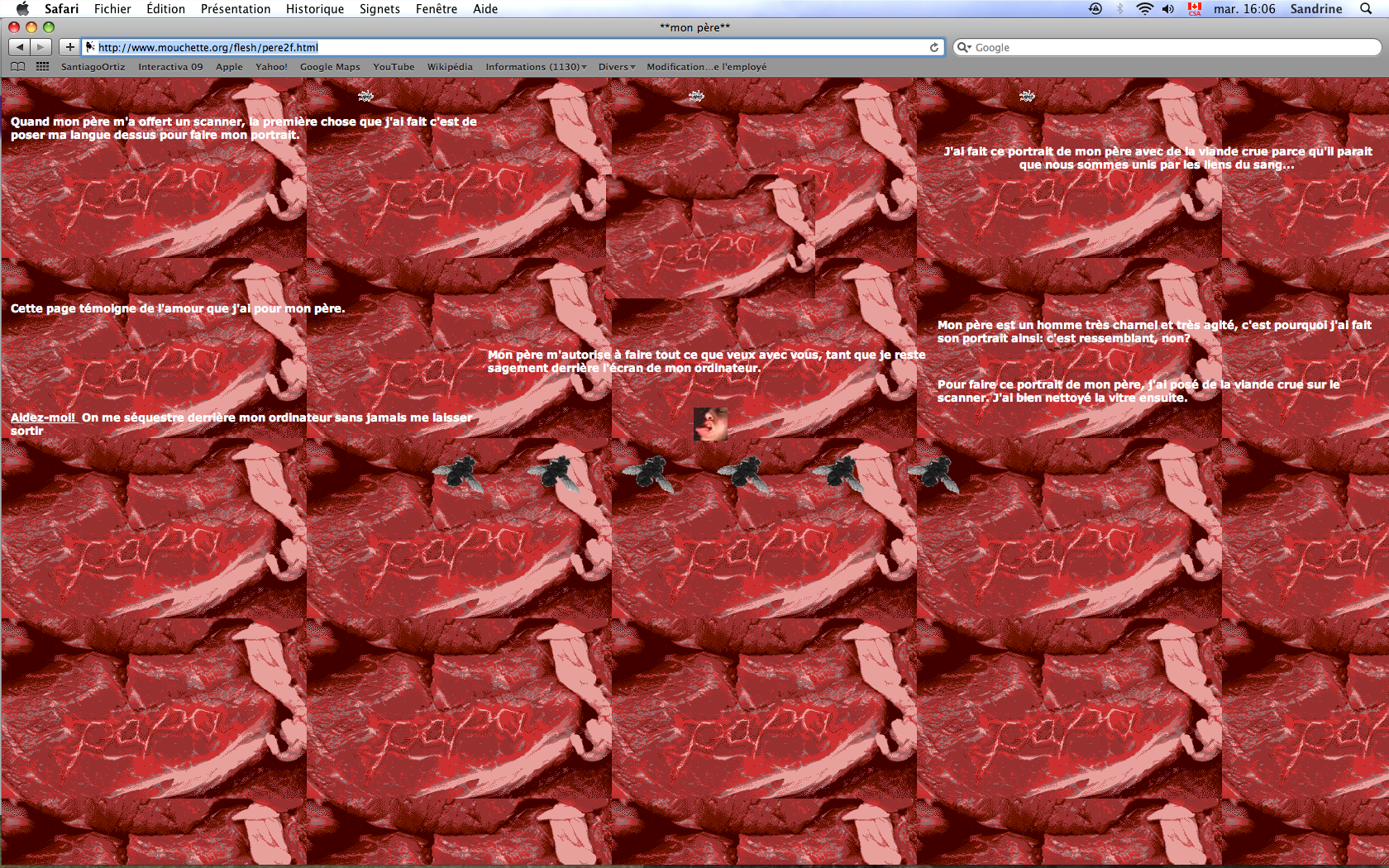The width and height of the screenshot is (1389, 868).
Task: Show all bookmarks with the book icon
Action: (x=18, y=66)
